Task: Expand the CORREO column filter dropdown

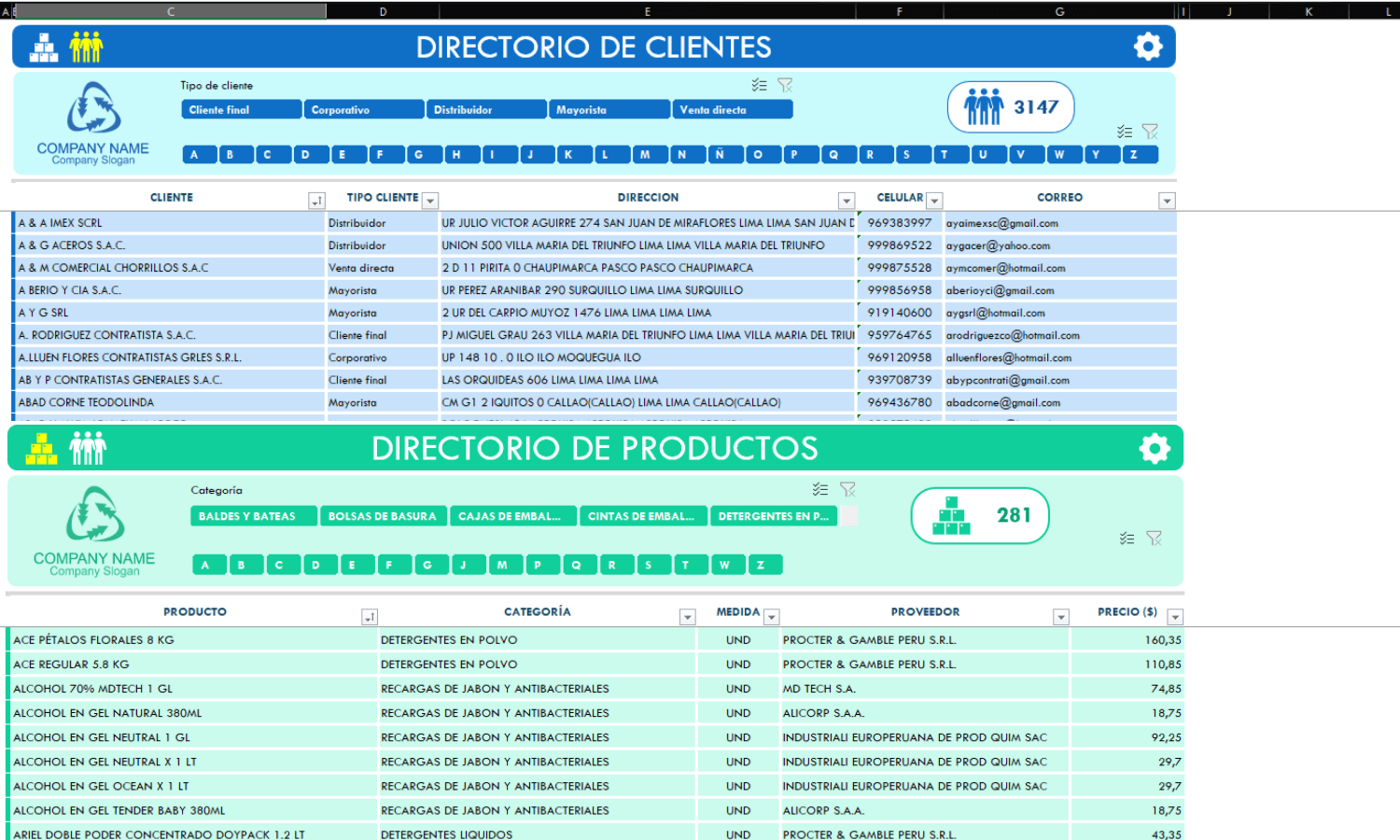Action: pyautogui.click(x=1167, y=201)
